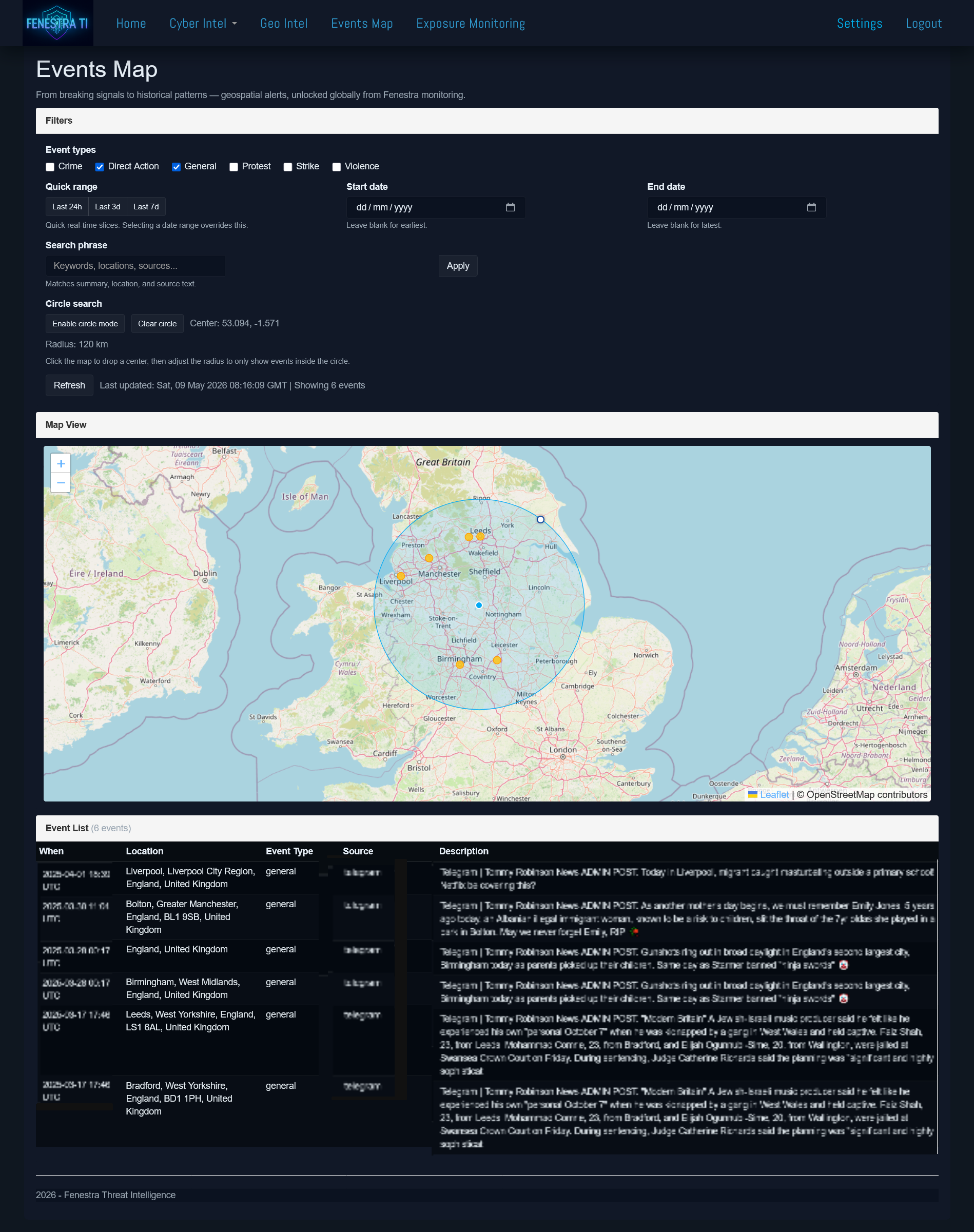Click the Bolton event marker near Preston
This screenshot has height=1232, width=974.
pyautogui.click(x=429, y=558)
